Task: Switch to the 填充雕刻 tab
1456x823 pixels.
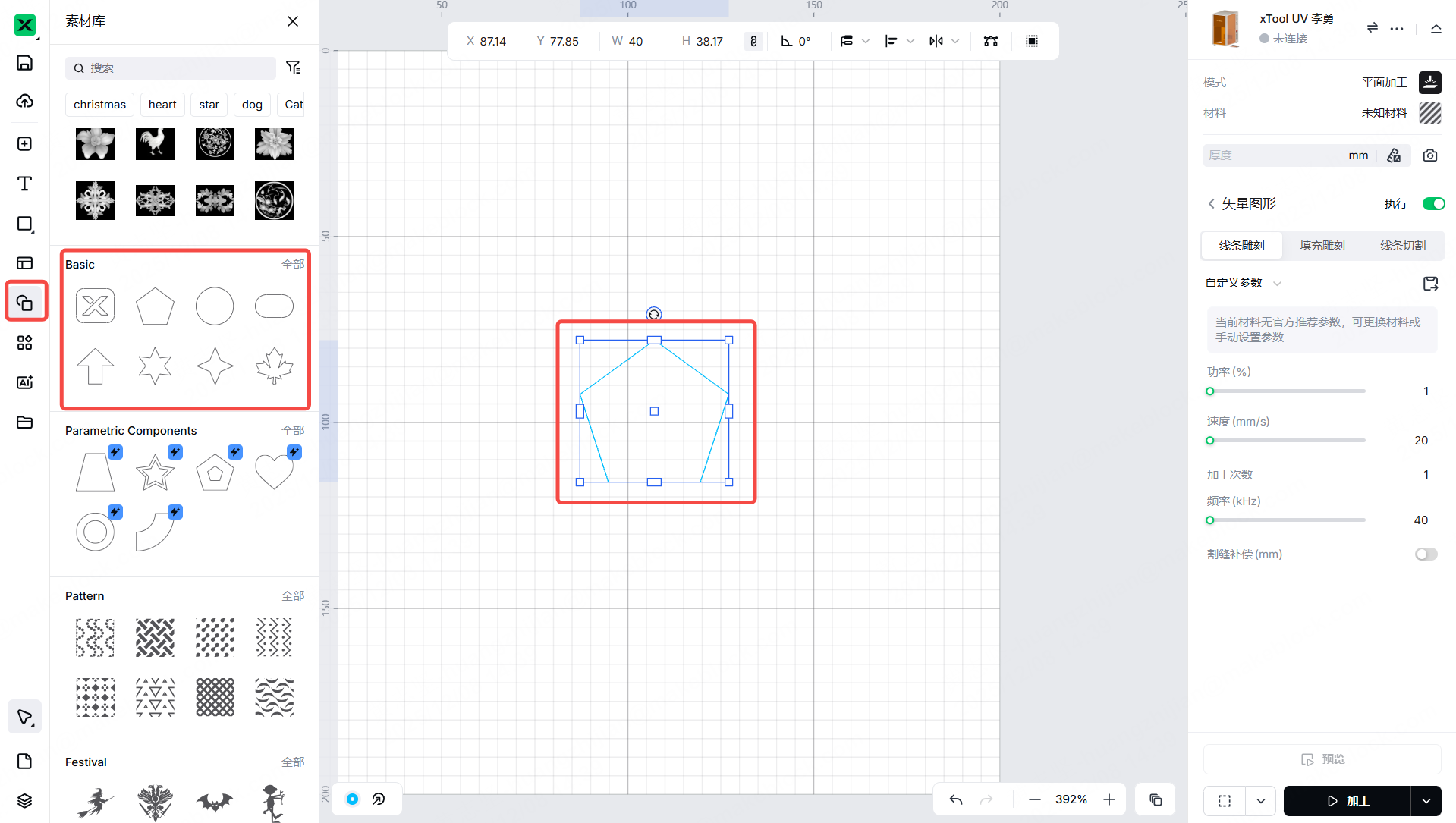Action: point(1322,246)
